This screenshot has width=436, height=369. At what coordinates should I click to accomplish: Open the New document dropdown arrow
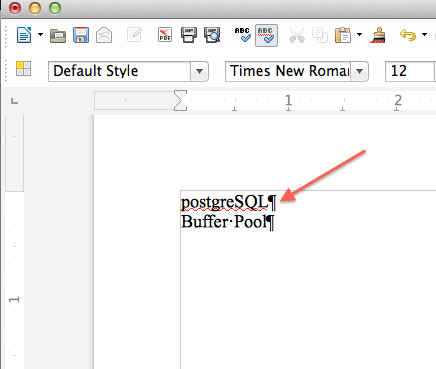tap(40, 34)
